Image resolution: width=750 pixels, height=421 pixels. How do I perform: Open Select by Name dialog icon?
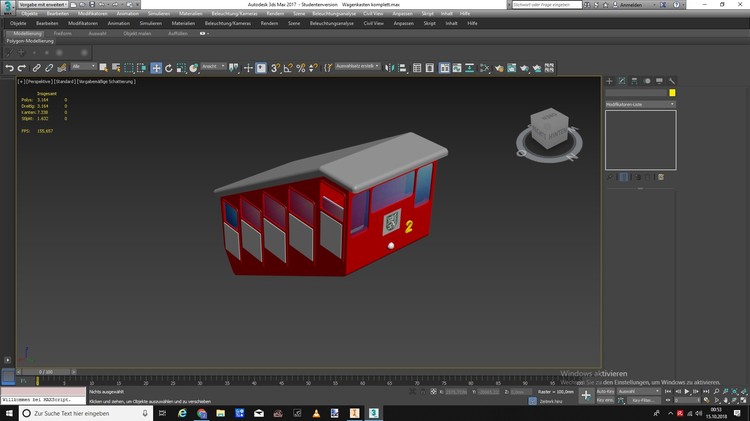click(x=116, y=68)
